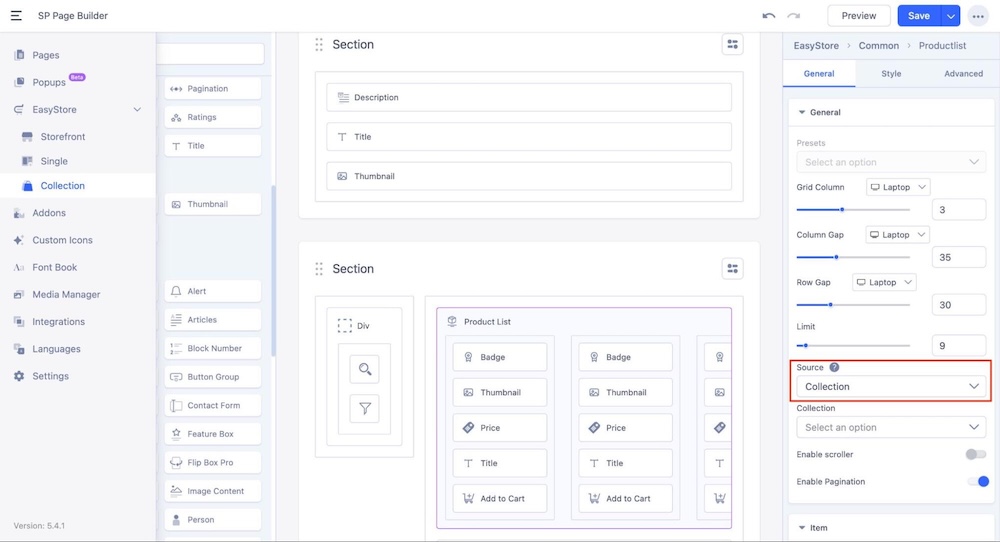Pick the Pagination addon

(x=213, y=89)
